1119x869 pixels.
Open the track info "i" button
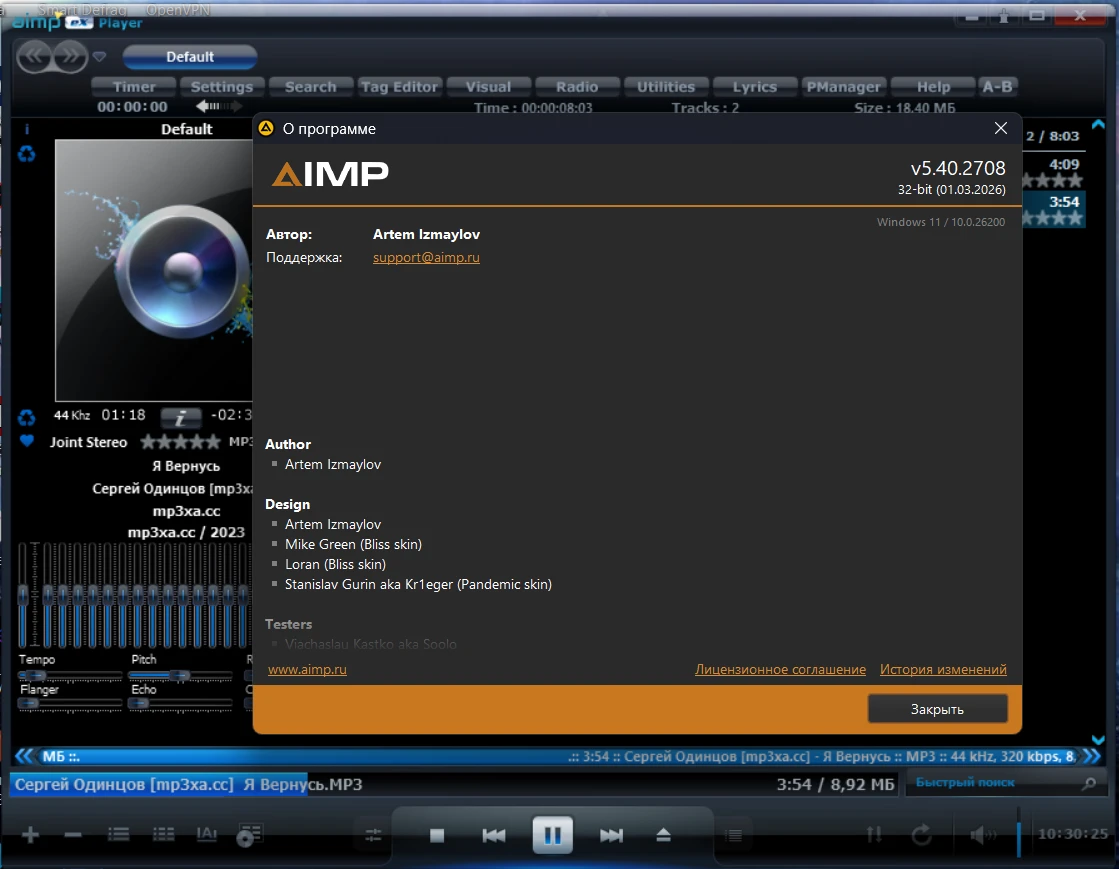(x=181, y=416)
